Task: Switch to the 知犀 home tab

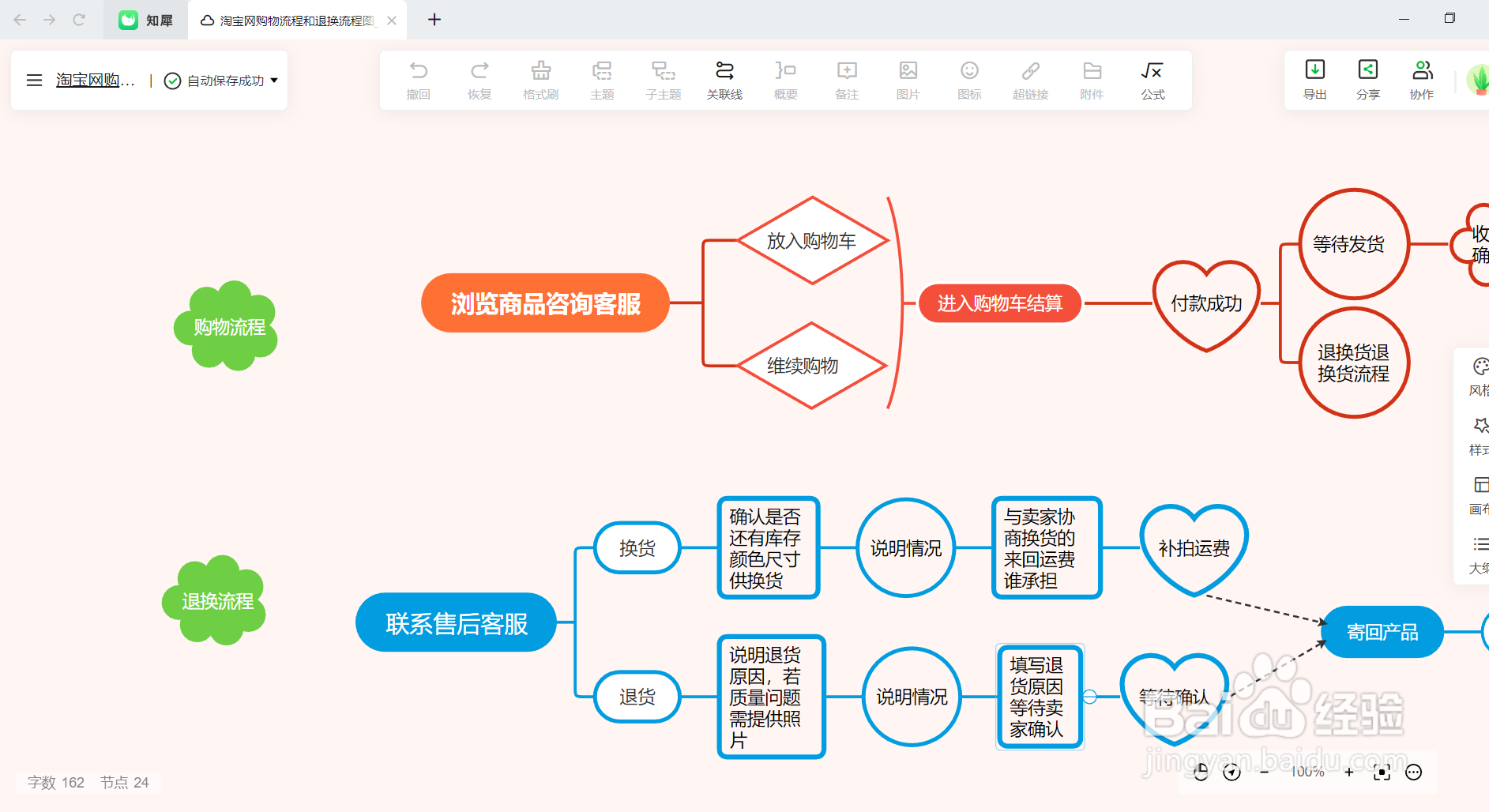Action: [146, 21]
